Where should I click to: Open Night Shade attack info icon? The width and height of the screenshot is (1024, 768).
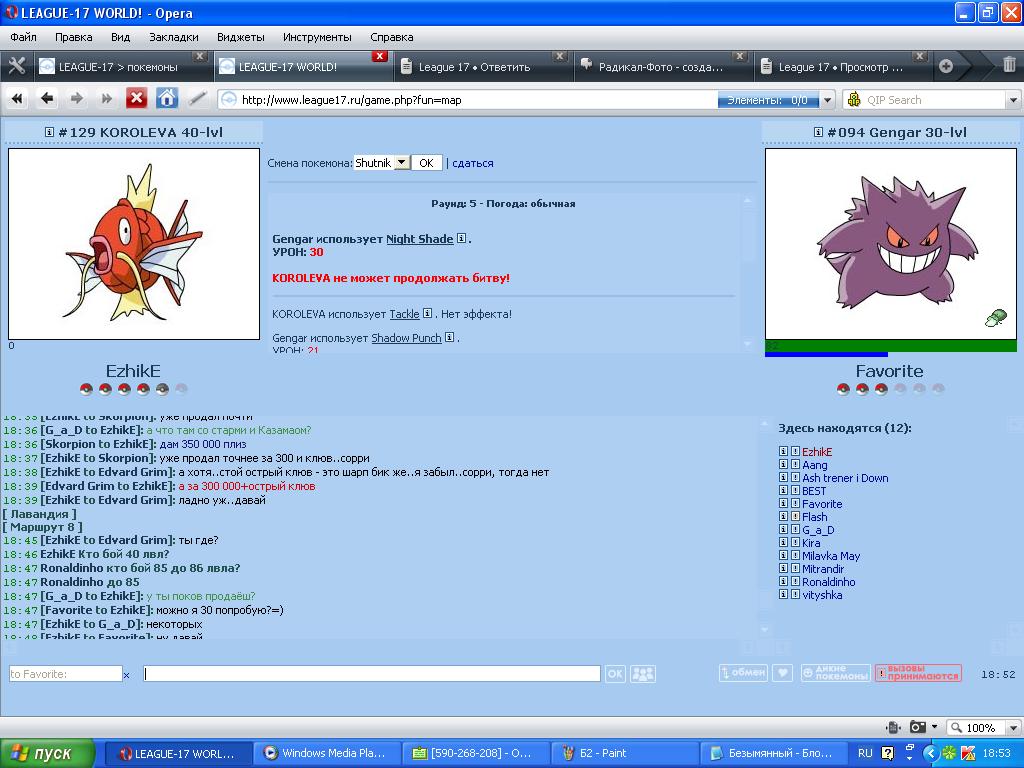tap(461, 238)
